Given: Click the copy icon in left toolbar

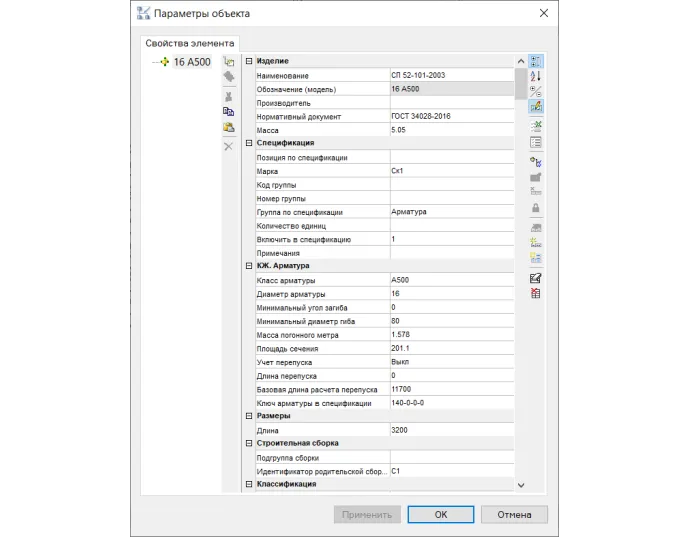Looking at the screenshot, I should click(x=228, y=111).
